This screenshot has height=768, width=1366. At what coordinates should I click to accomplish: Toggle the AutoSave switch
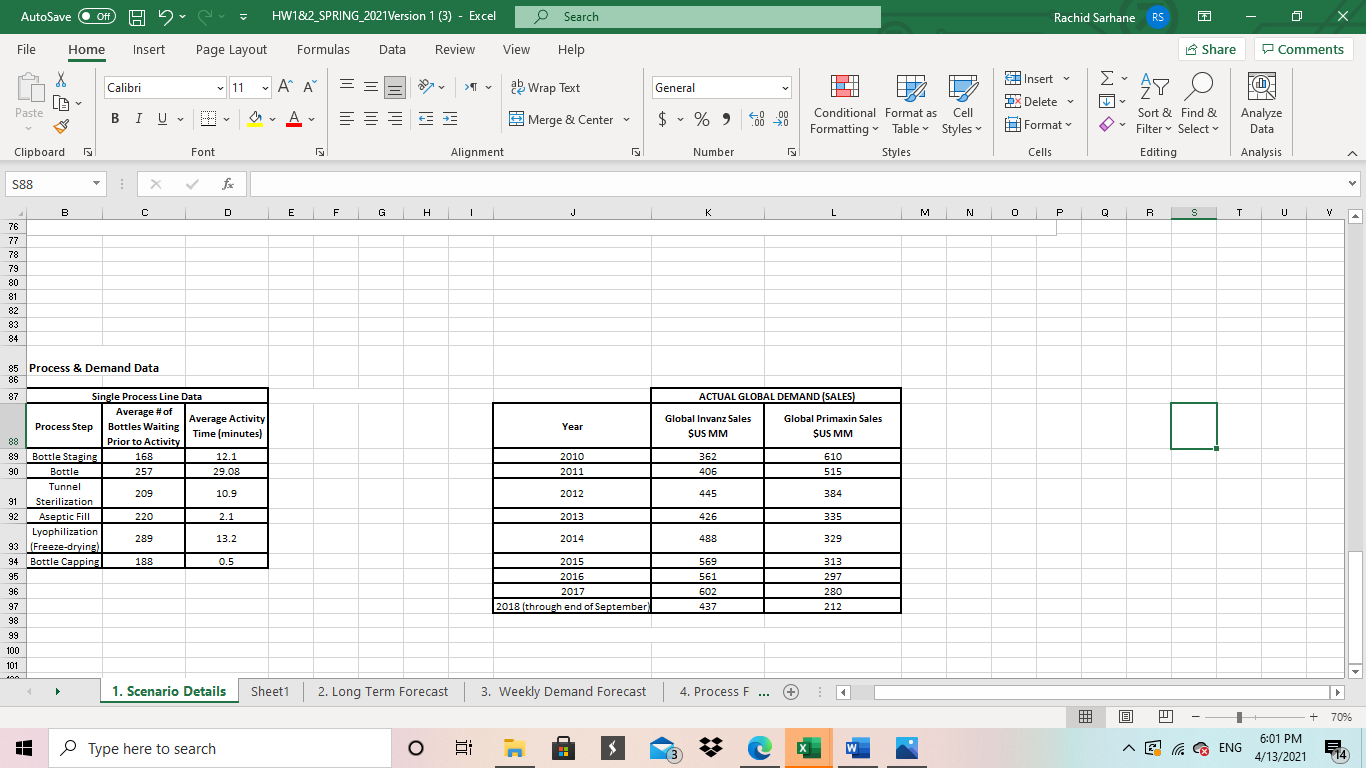click(x=95, y=17)
